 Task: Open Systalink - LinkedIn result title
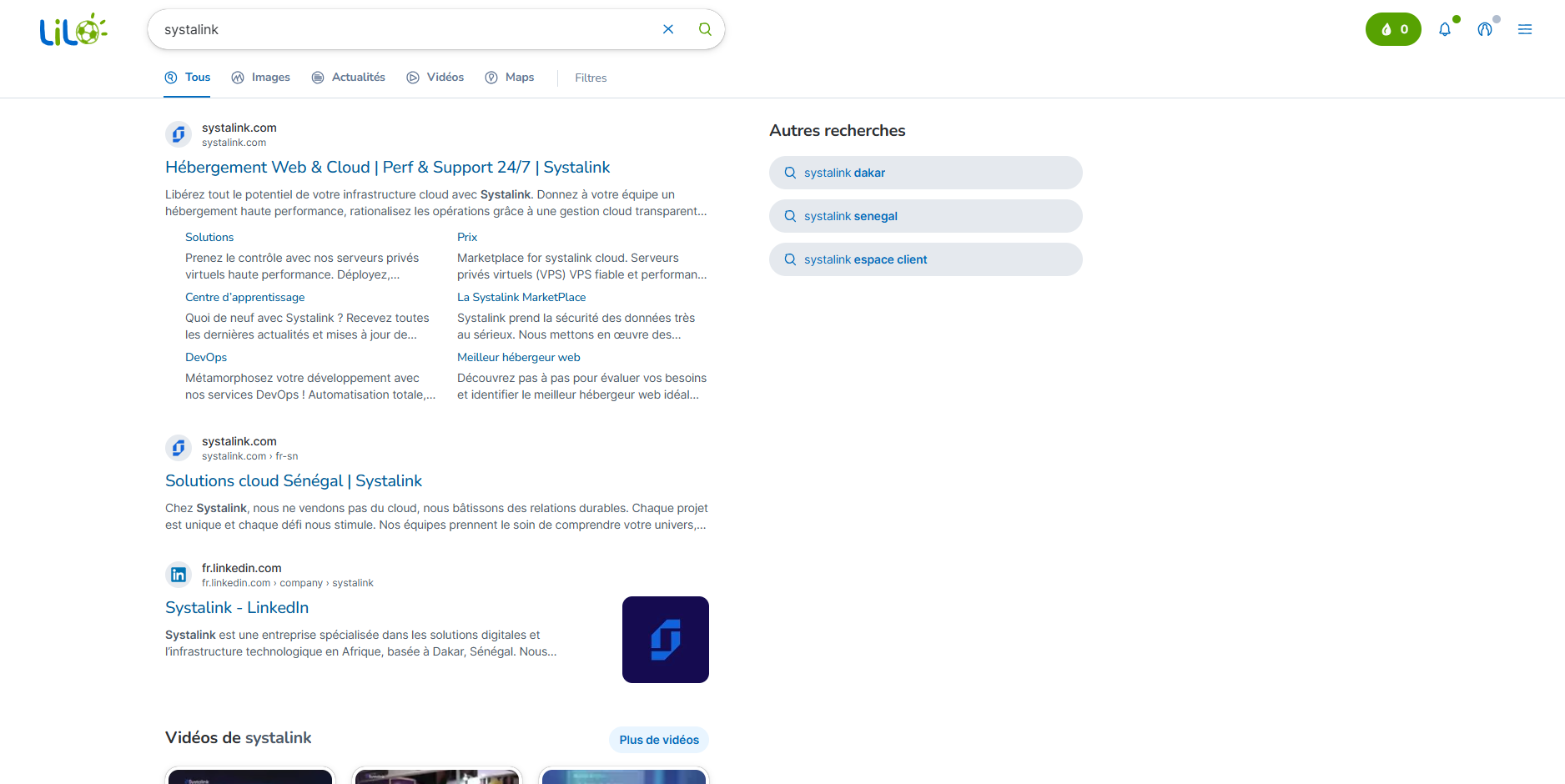pos(237,607)
